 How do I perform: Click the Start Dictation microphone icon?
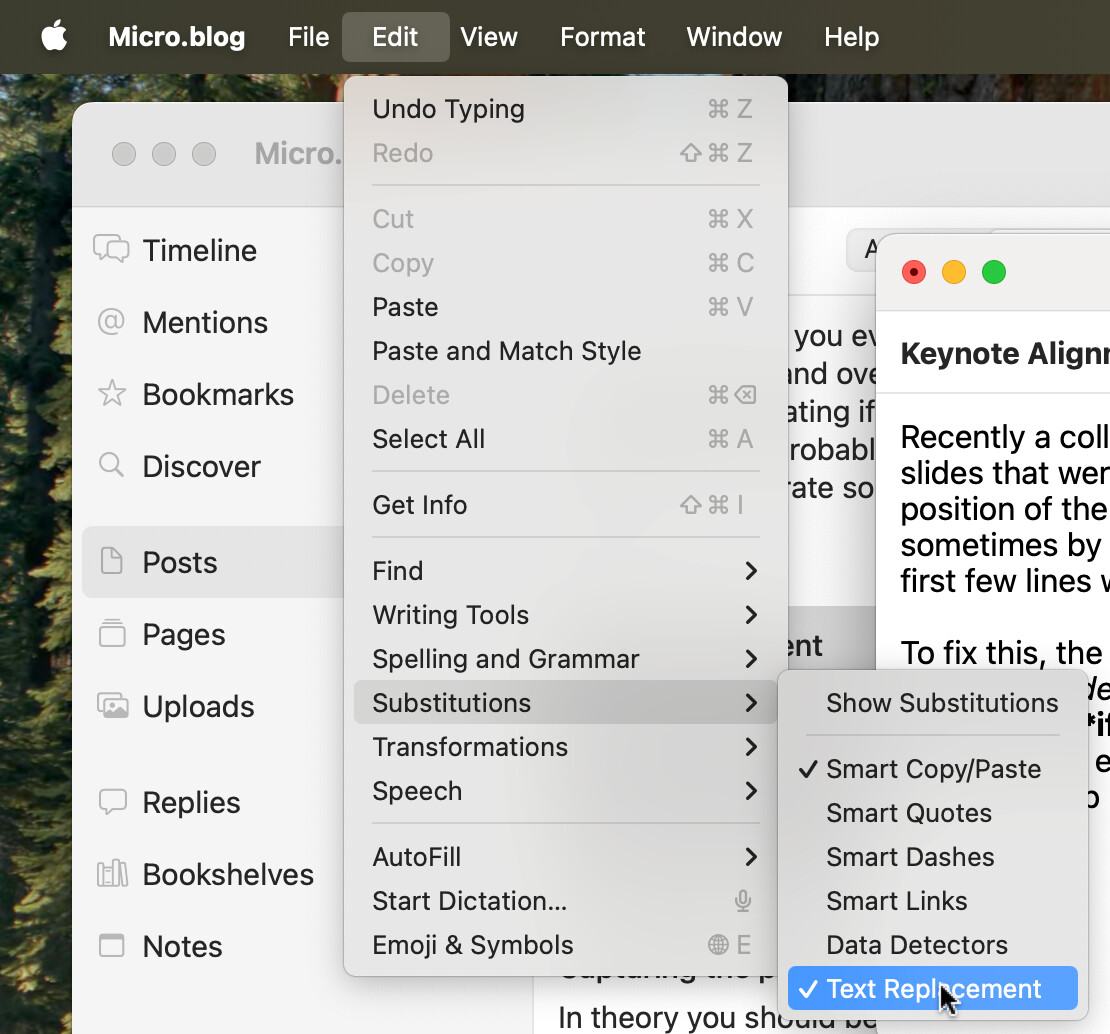(x=743, y=901)
